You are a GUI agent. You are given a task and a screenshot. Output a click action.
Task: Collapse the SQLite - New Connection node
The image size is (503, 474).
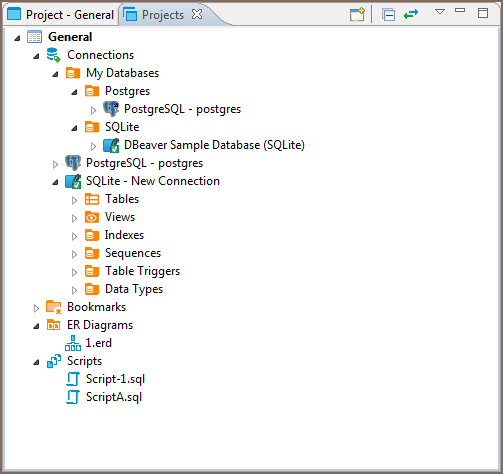tap(55, 182)
